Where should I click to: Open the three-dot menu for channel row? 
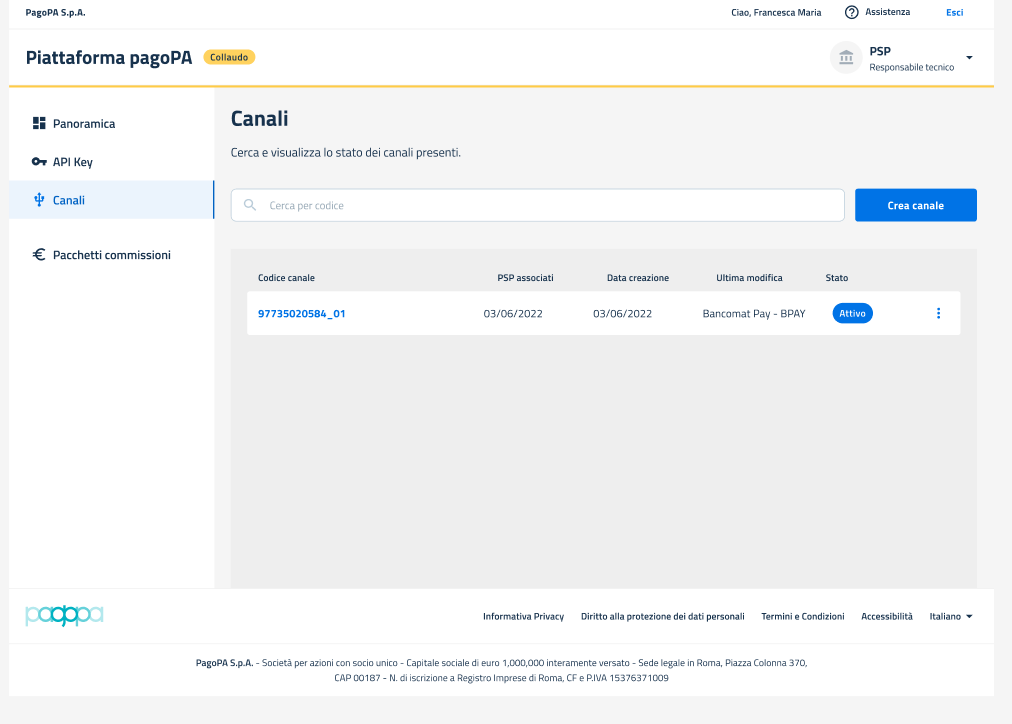[938, 313]
